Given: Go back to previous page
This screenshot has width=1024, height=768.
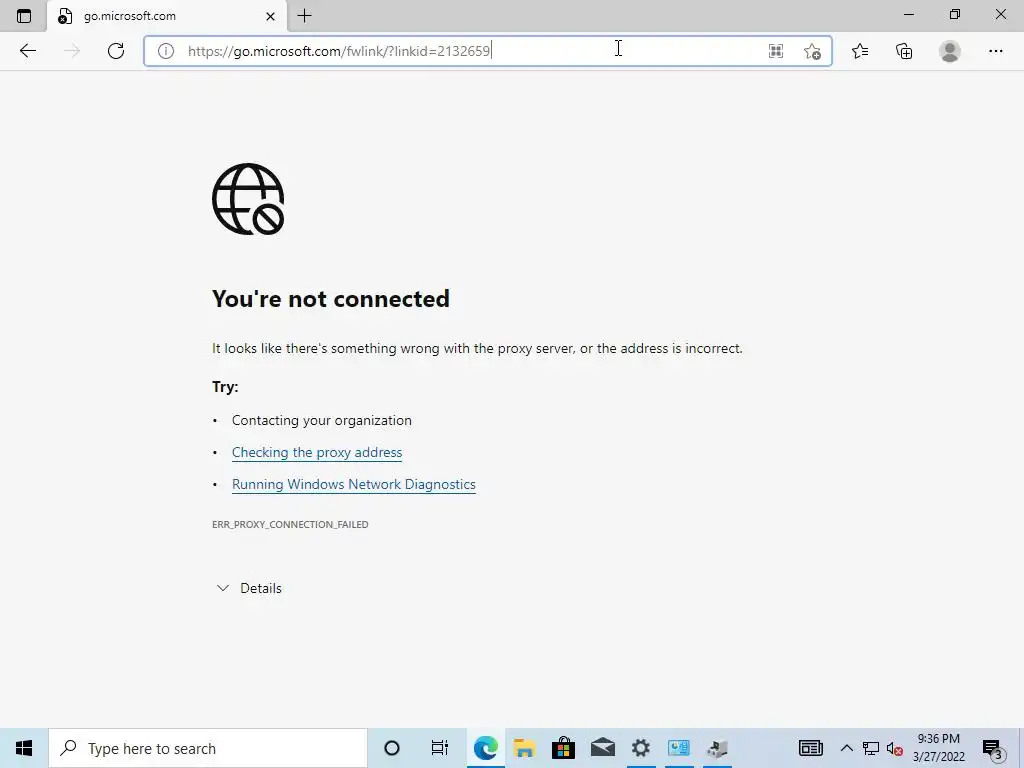Looking at the screenshot, I should [27, 51].
